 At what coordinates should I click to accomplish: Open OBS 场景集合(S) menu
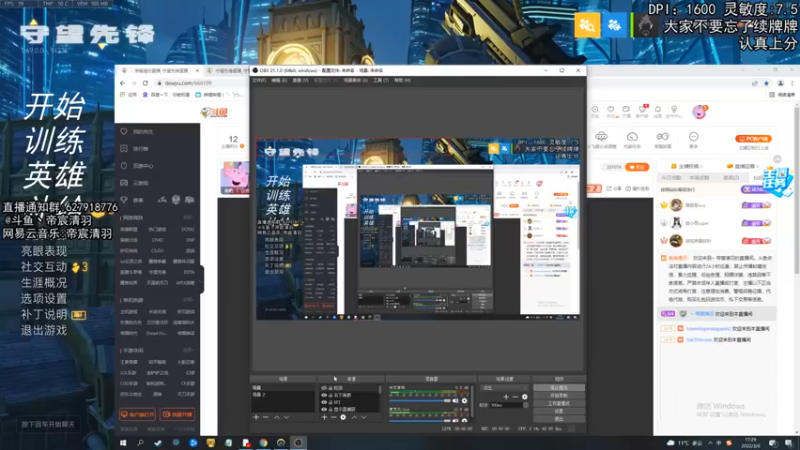click(356, 80)
